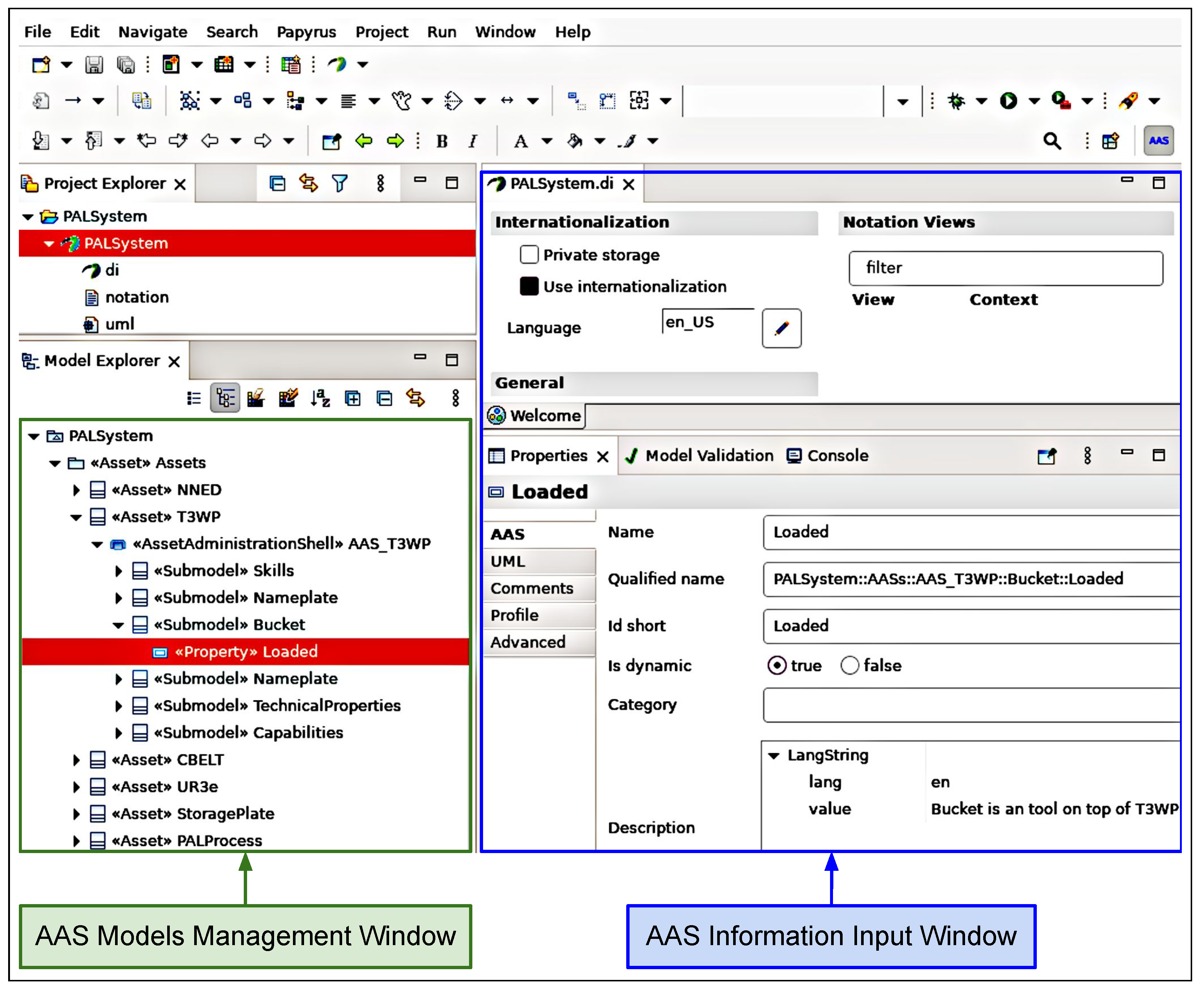Click the save disk icon
This screenshot has height=991, width=1204.
tap(94, 64)
